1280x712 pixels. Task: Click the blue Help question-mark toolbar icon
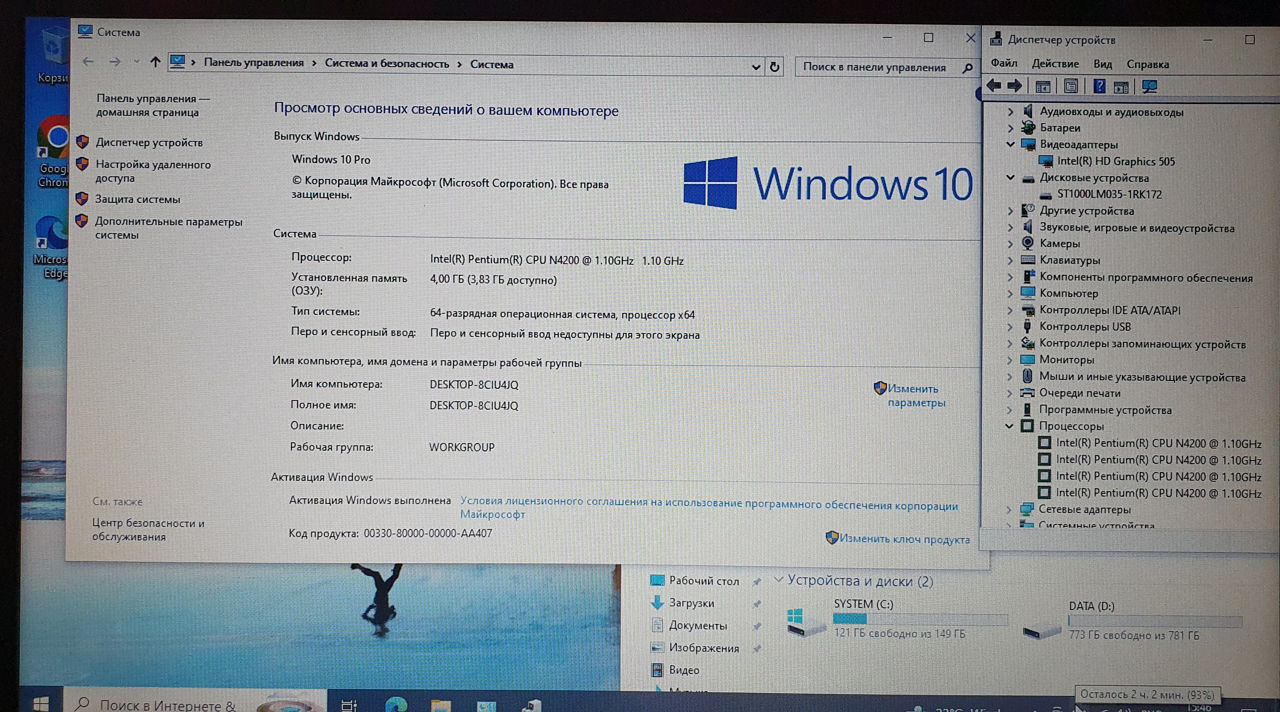[x=1100, y=87]
